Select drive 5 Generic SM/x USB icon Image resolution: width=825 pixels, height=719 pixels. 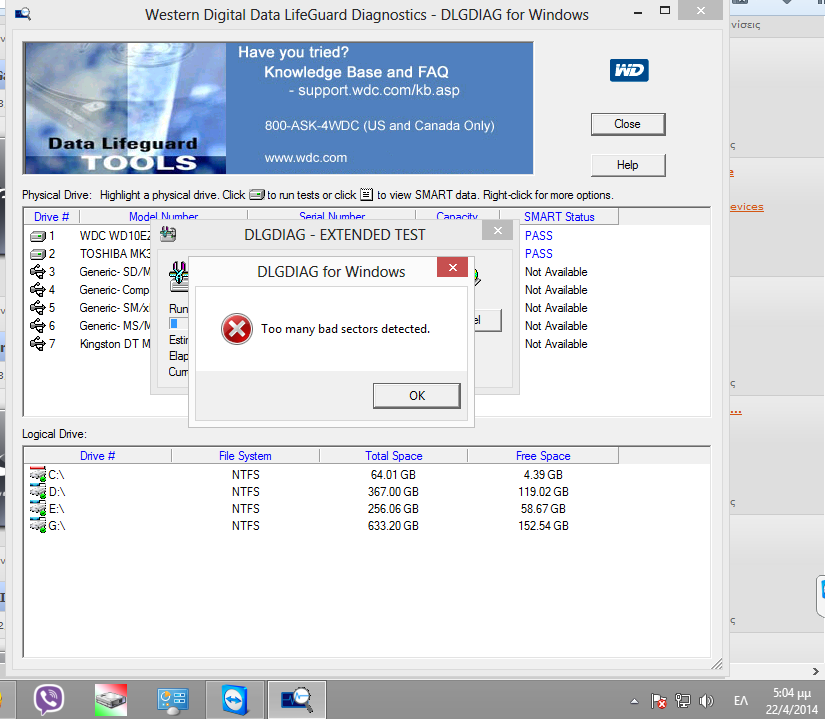38,308
